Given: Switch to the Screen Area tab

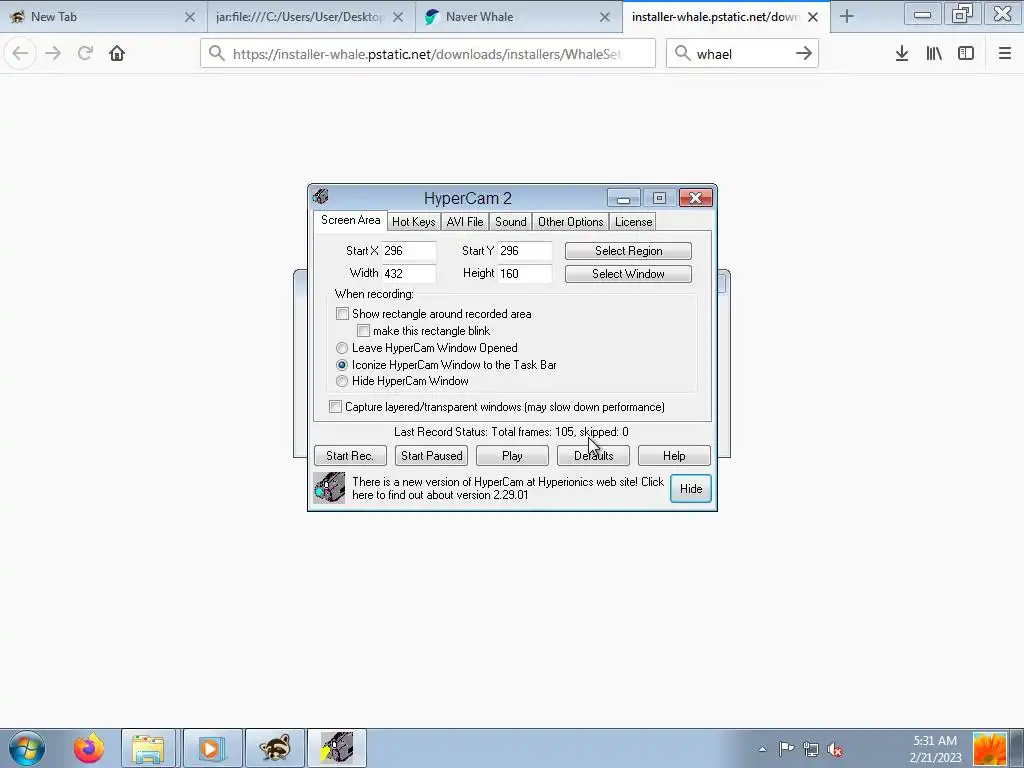Looking at the screenshot, I should click(x=350, y=221).
